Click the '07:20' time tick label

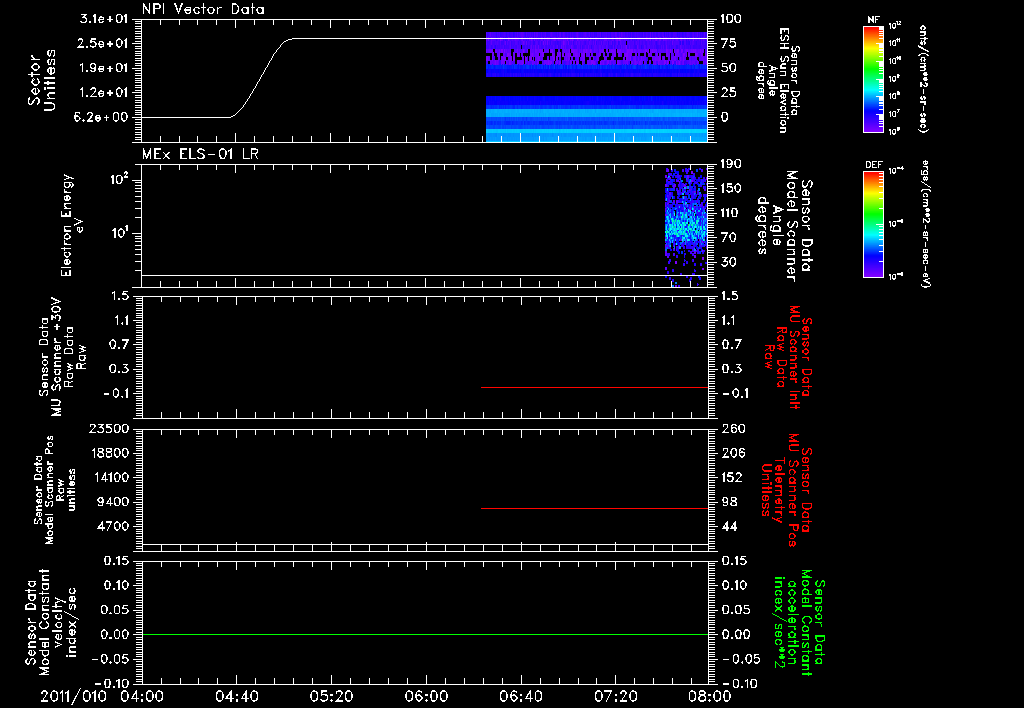(x=615, y=696)
